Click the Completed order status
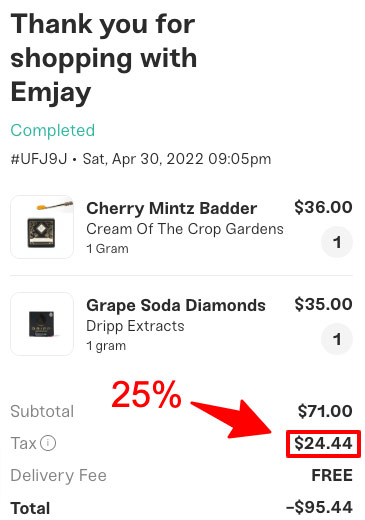This screenshot has height=520, width=365. 53,130
